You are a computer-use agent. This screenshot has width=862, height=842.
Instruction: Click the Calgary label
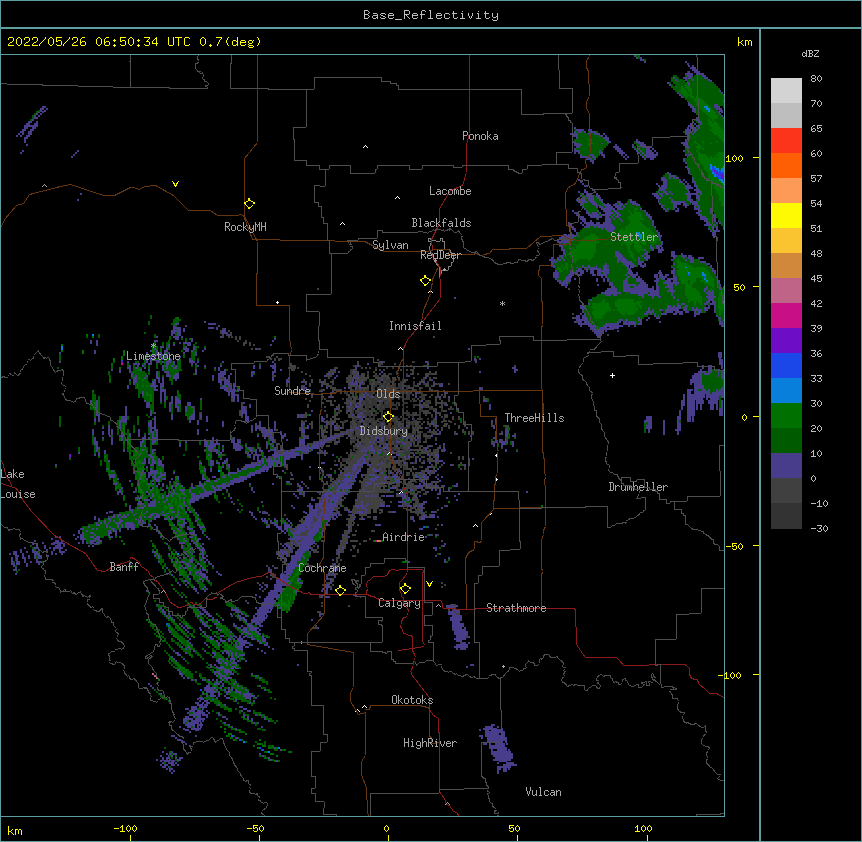[399, 603]
